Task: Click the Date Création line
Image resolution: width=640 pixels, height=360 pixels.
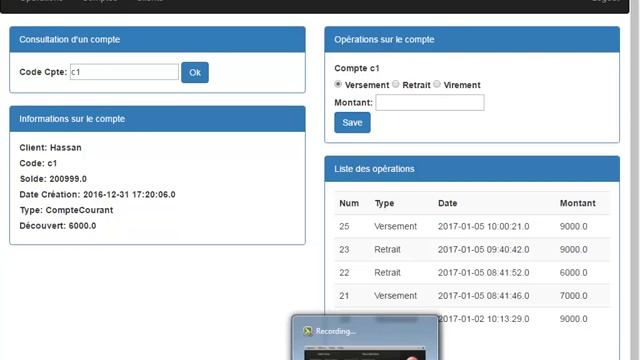Action: (97, 195)
